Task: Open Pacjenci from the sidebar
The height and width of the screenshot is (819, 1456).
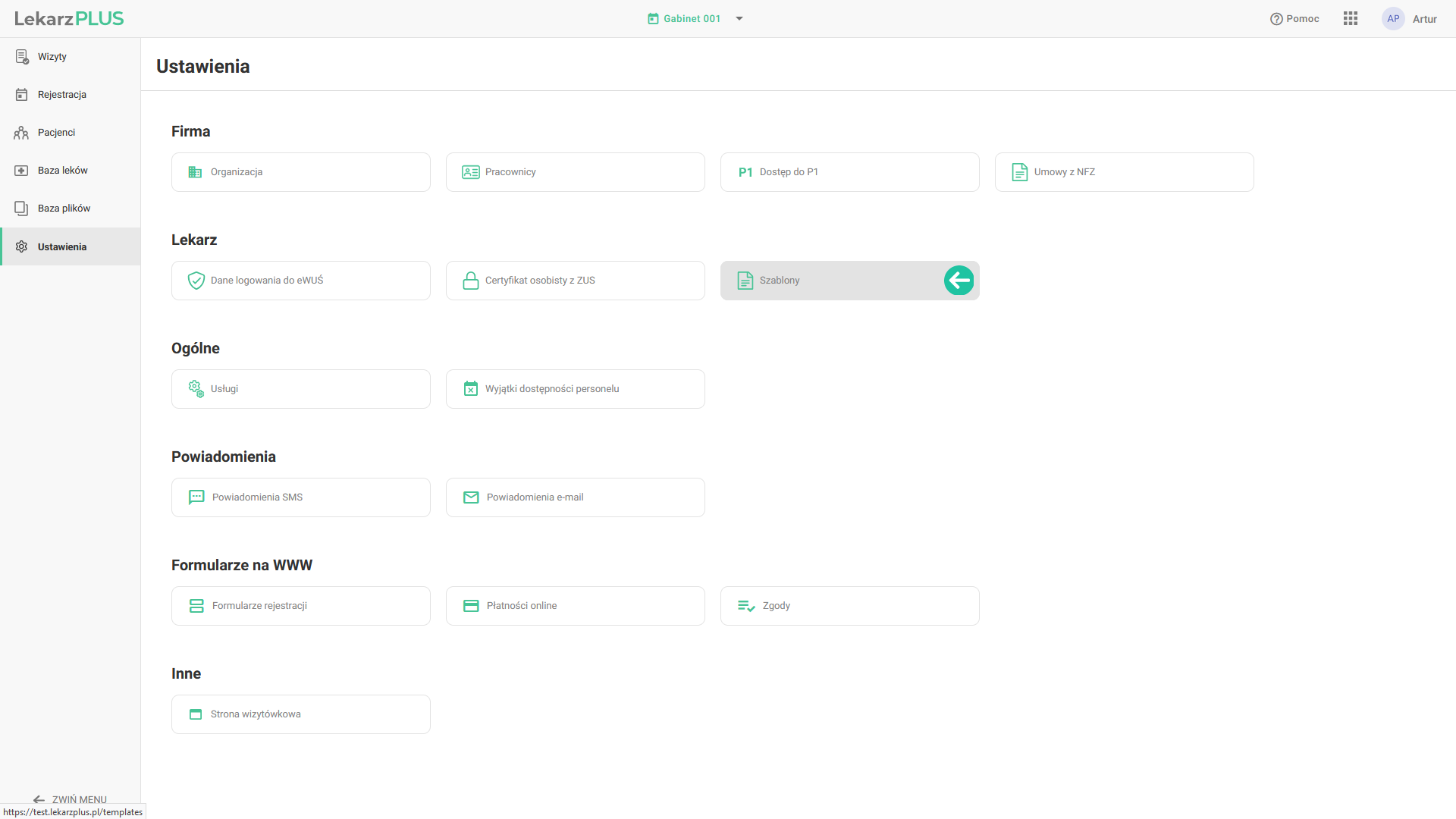Action: click(x=56, y=133)
